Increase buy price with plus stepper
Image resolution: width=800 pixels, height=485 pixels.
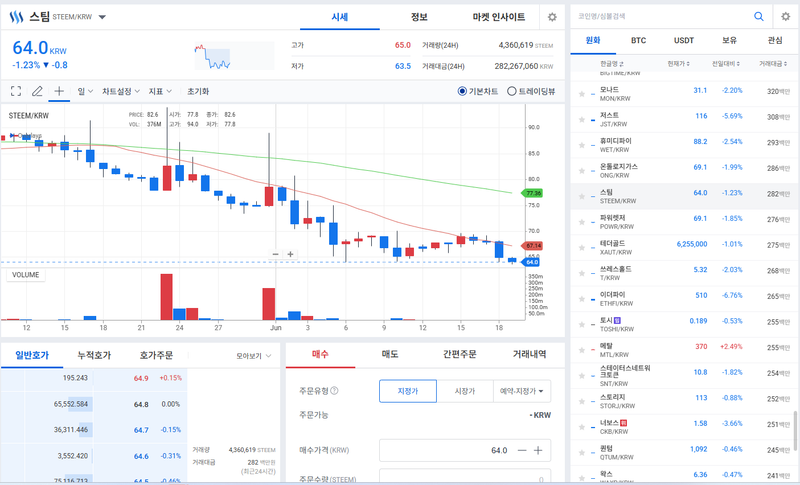pyautogui.click(x=538, y=450)
